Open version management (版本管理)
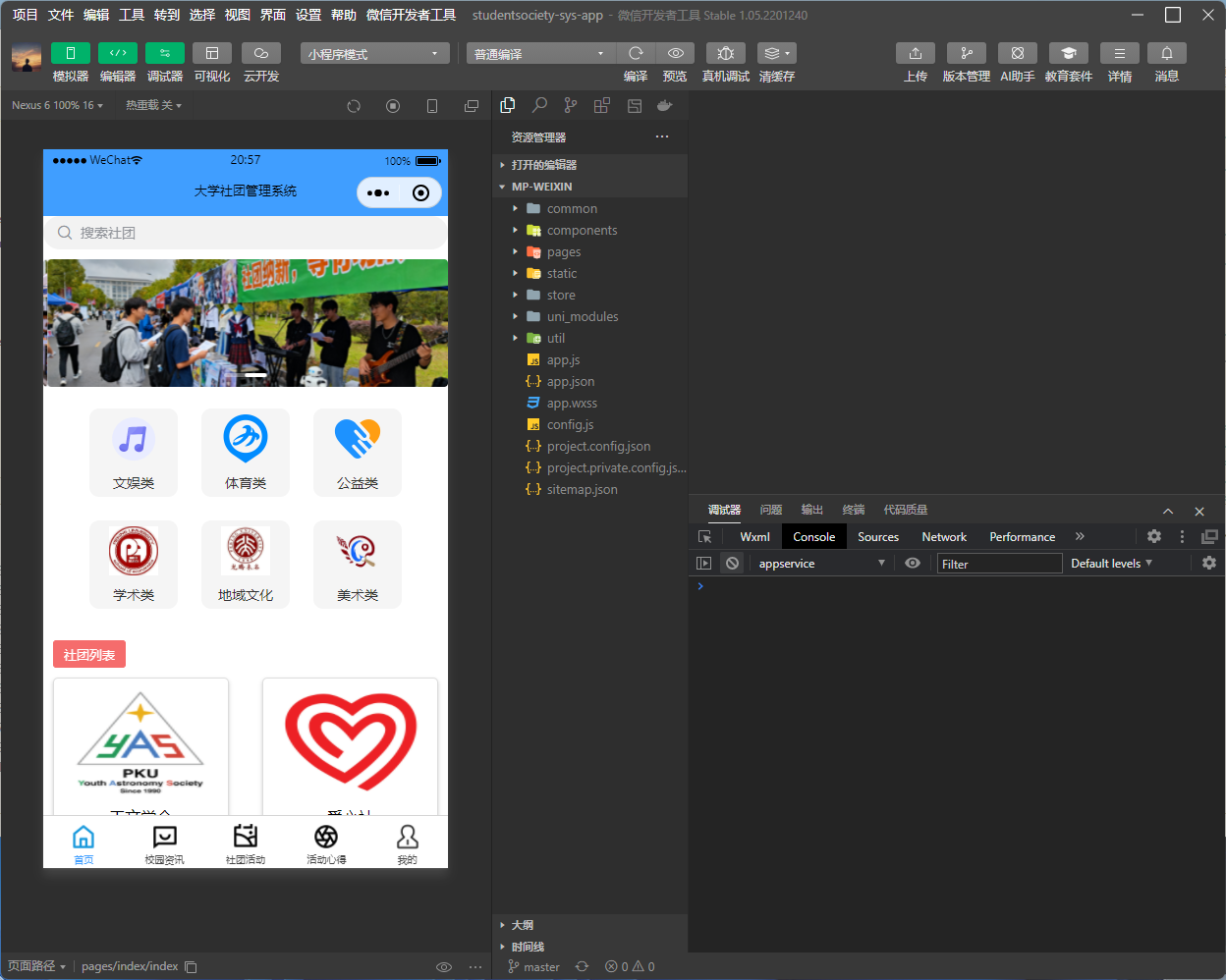 [x=967, y=53]
